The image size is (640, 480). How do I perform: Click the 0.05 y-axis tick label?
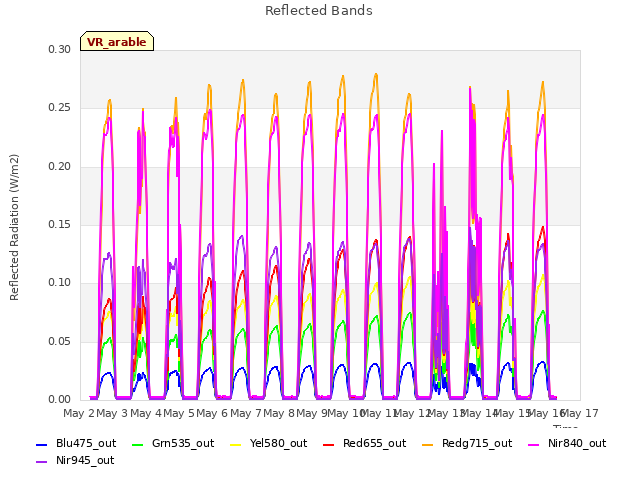(60, 342)
